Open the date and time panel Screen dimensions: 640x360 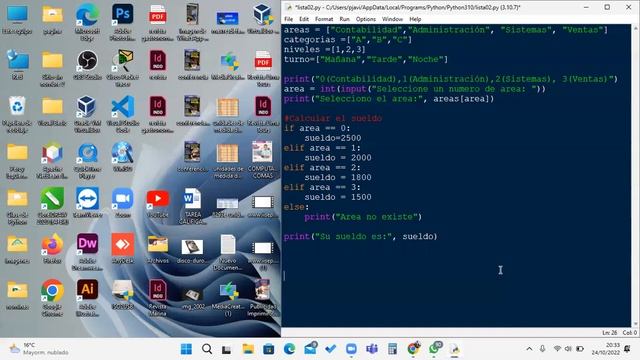pyautogui.click(x=605, y=349)
